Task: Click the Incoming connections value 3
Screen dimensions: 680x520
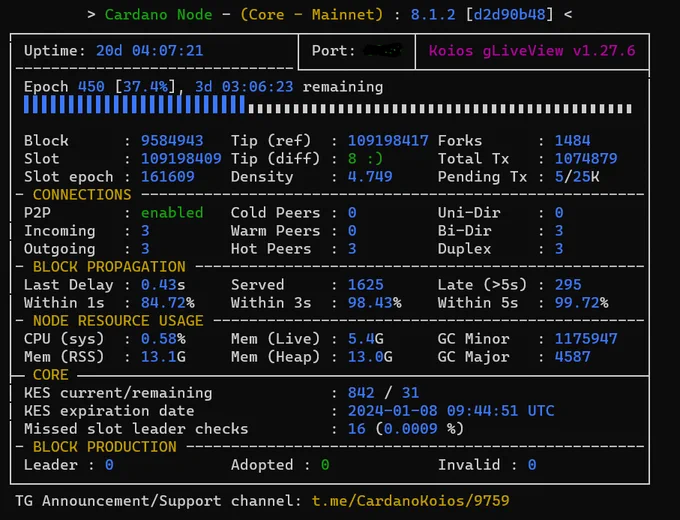Action: click(145, 231)
